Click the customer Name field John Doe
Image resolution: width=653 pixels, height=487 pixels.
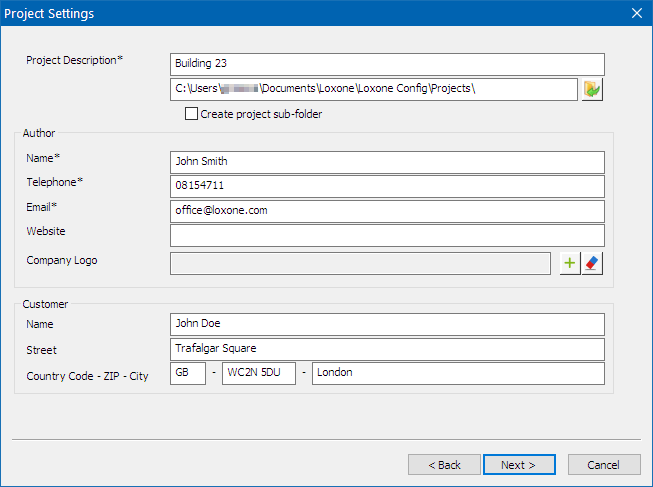pyautogui.click(x=387, y=324)
